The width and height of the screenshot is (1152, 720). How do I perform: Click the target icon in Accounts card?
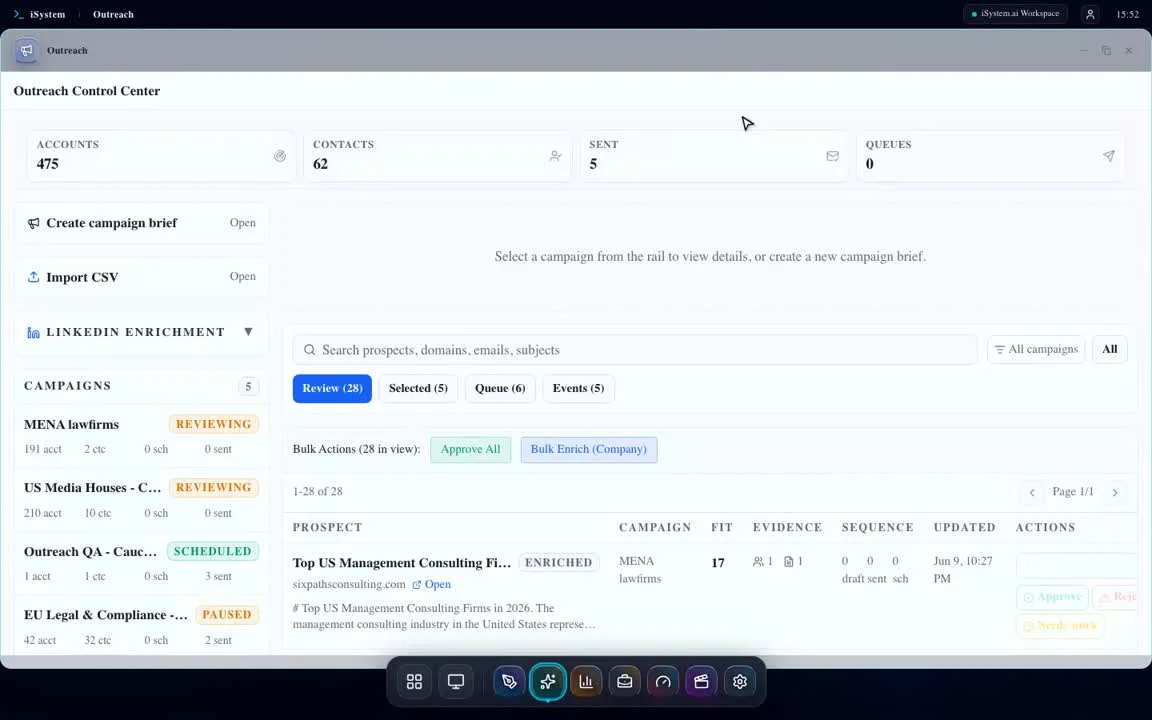coord(280,156)
